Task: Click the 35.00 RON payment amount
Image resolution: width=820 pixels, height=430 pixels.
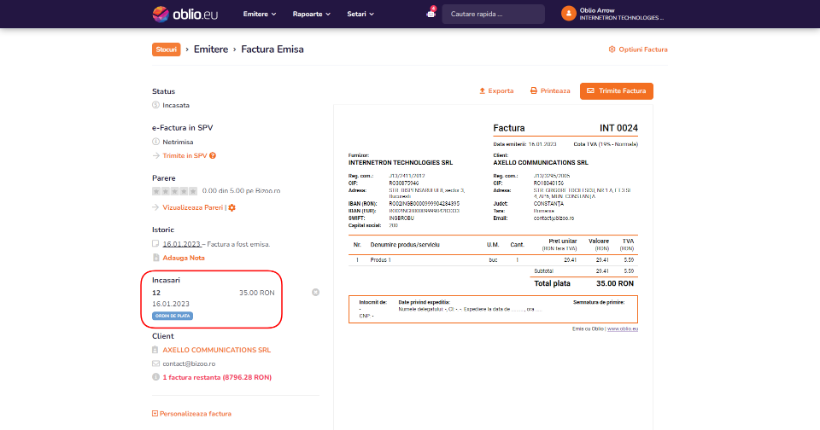Action: coord(257,293)
